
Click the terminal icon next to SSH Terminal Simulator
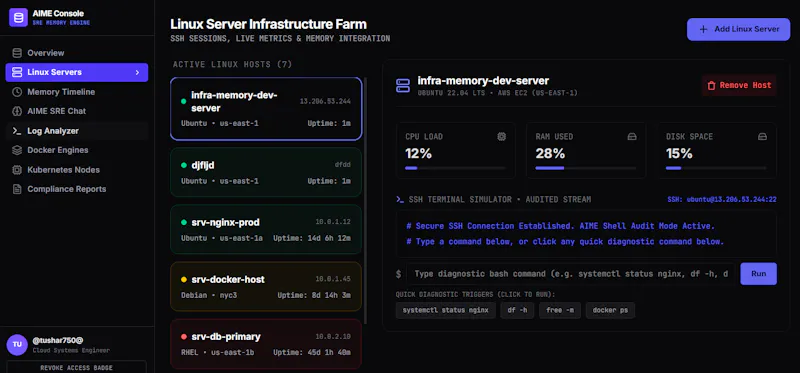coord(400,200)
